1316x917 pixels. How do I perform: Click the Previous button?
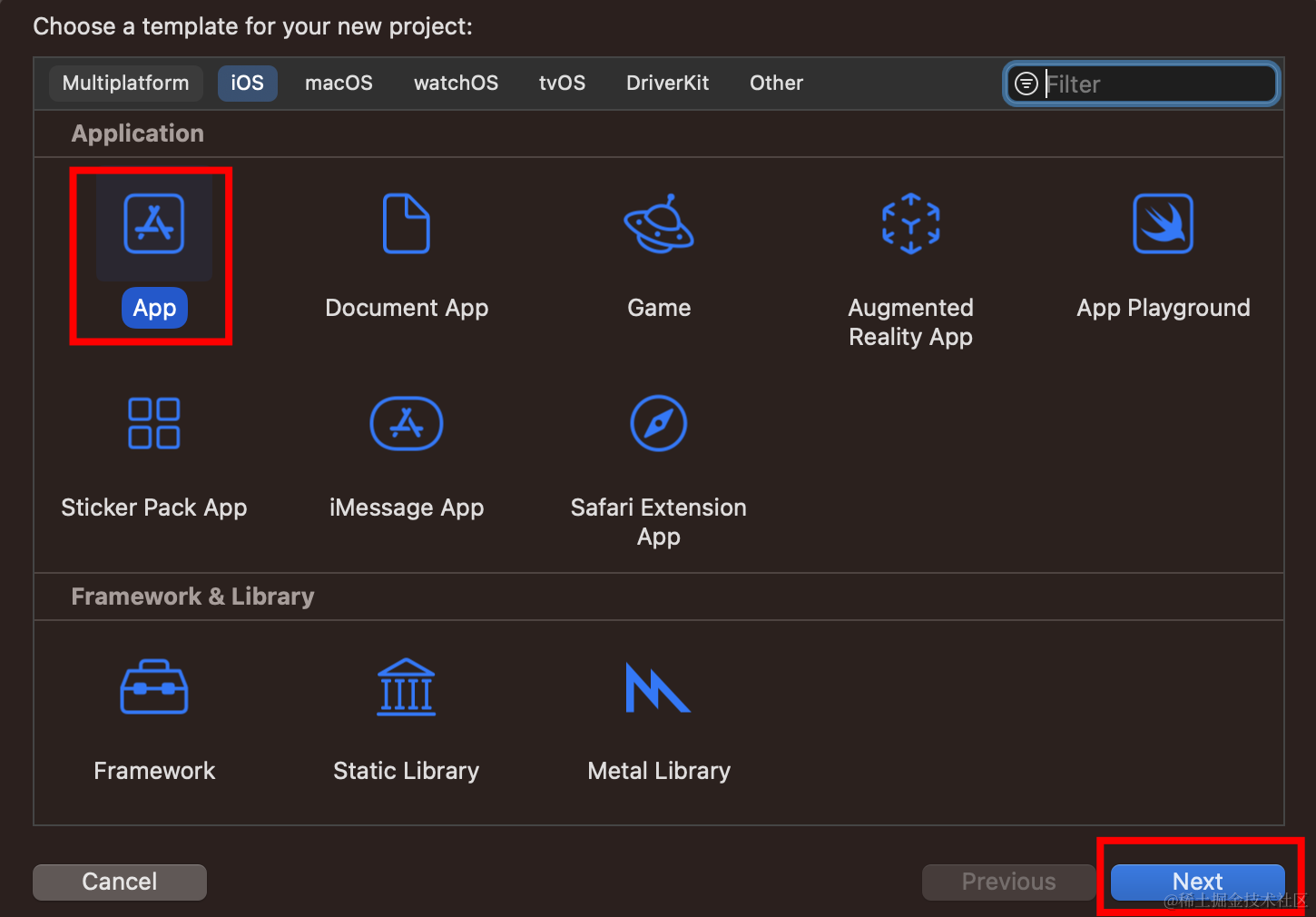point(1009,882)
